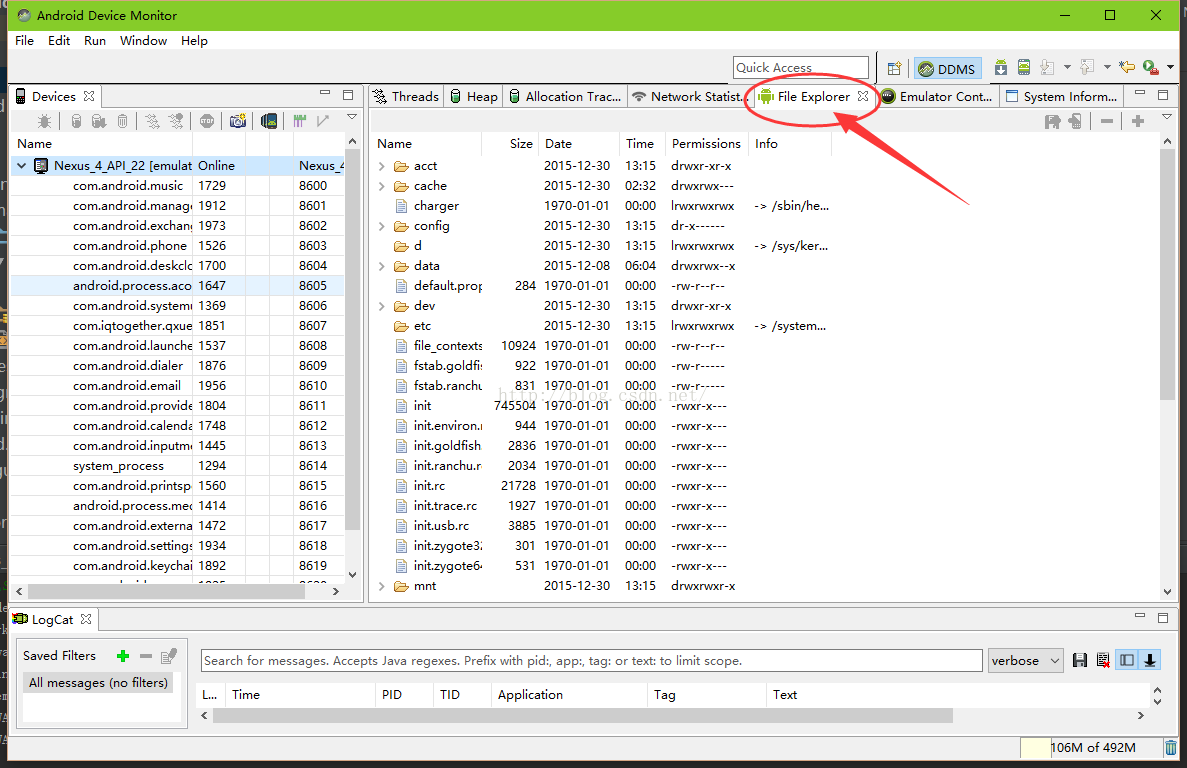
Task: Open the File Explorer view menu triangle
Action: pos(1167,117)
